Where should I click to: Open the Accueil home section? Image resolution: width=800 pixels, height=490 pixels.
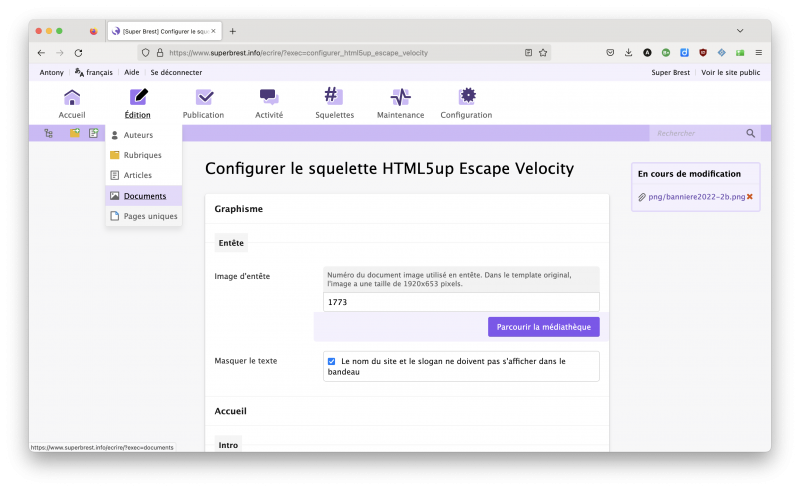click(x=72, y=104)
